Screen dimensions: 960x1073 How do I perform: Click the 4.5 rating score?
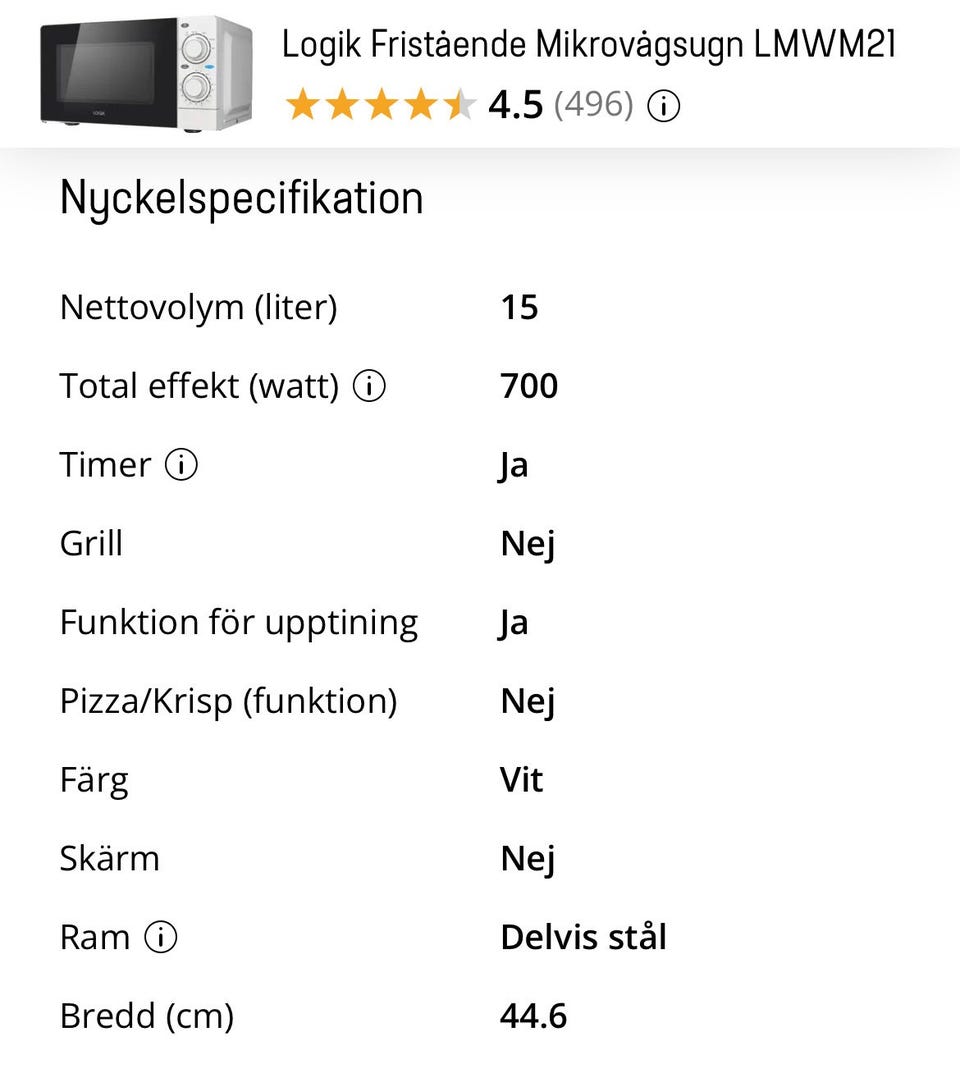click(x=515, y=105)
